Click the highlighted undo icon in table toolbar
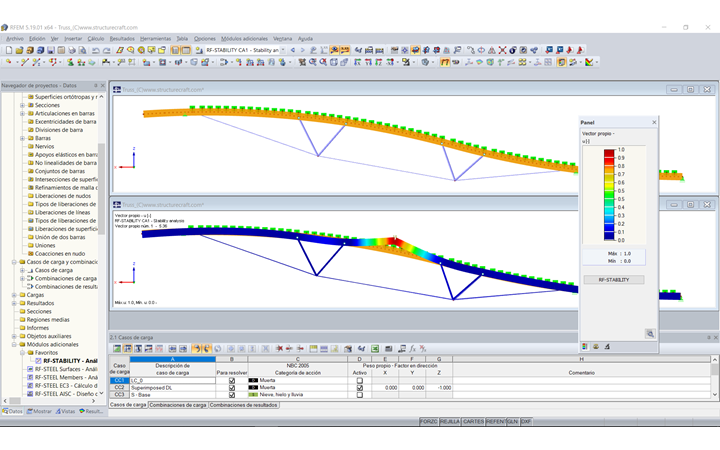The height and width of the screenshot is (450, 720). (x=197, y=349)
